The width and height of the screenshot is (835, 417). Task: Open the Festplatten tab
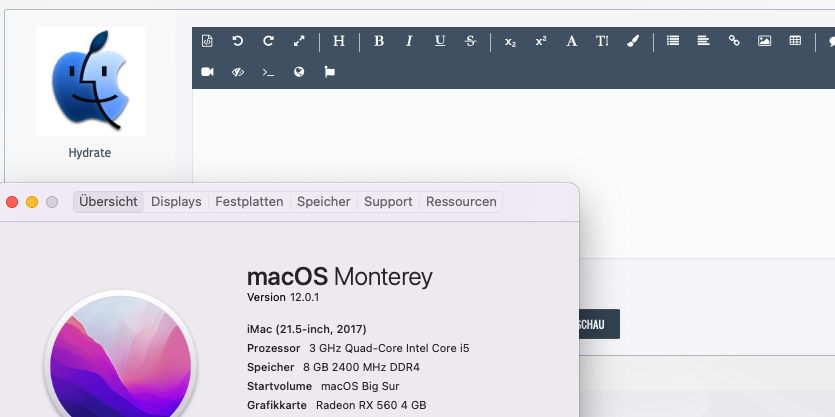tap(249, 201)
